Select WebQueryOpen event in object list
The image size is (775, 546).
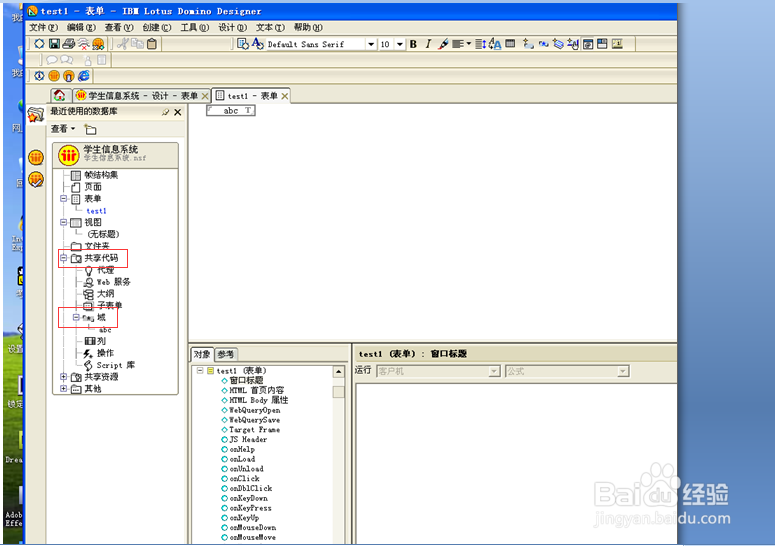pyautogui.click(x=255, y=410)
